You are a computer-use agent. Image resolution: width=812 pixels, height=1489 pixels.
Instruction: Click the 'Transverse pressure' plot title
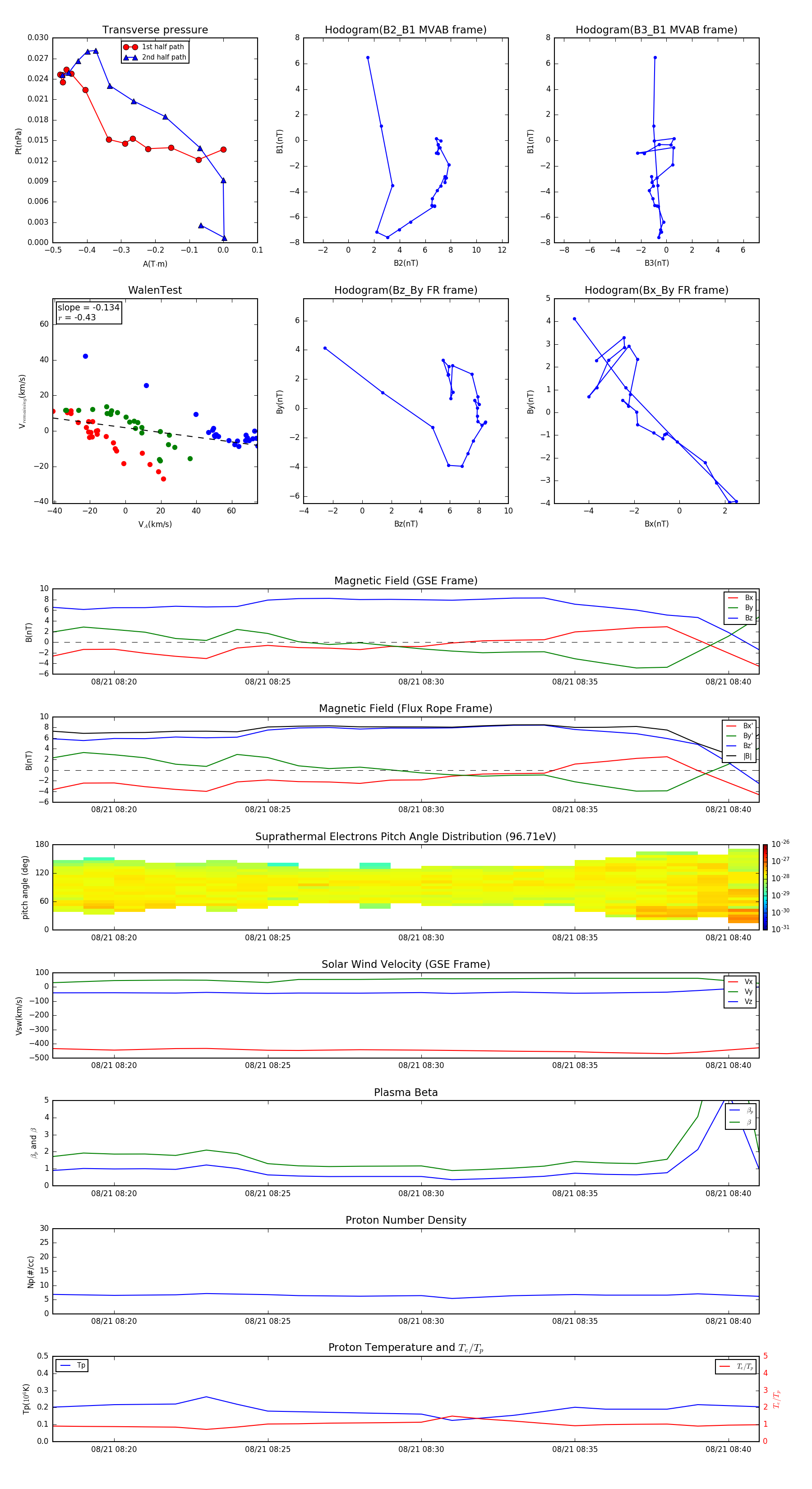point(155,30)
